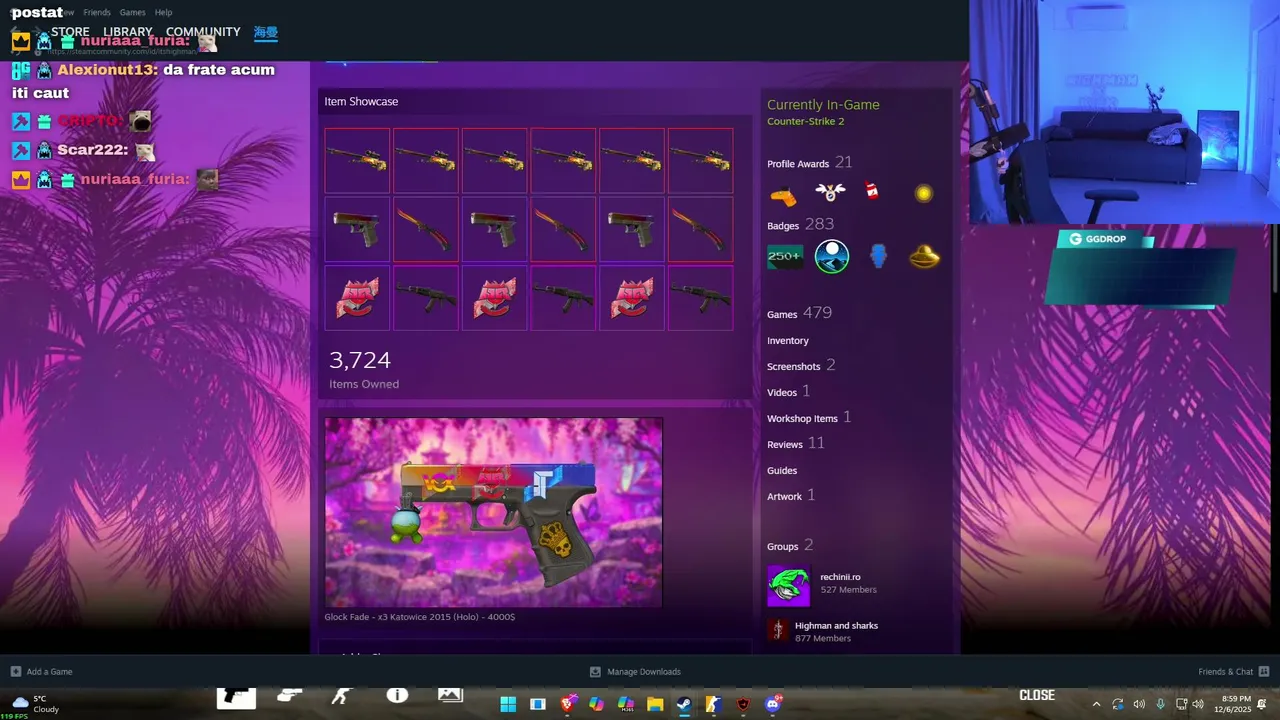Click Manage Downloads label
The width and height of the screenshot is (1280, 720).
point(644,672)
